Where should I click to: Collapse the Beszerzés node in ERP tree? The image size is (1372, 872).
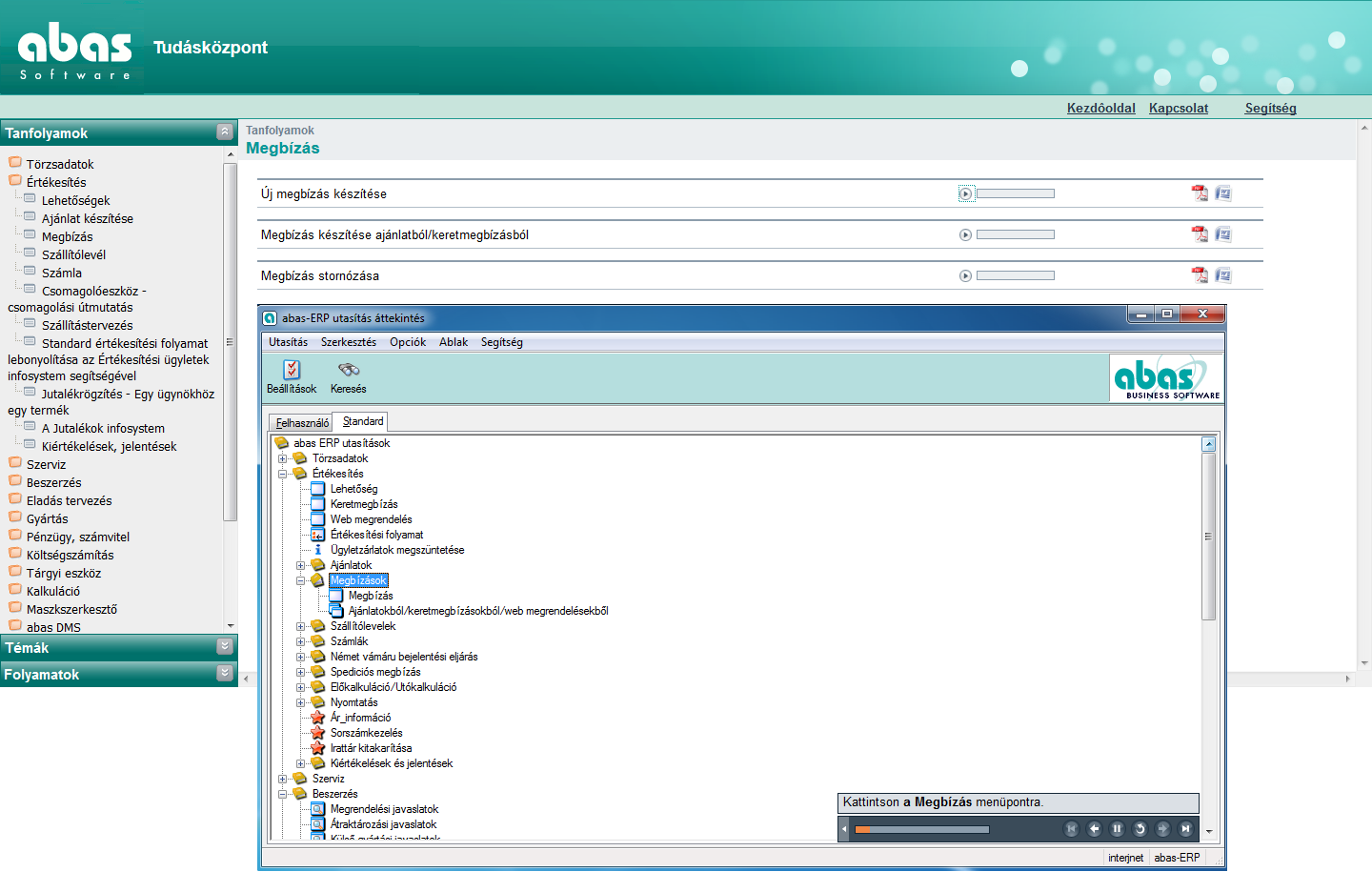(282, 794)
